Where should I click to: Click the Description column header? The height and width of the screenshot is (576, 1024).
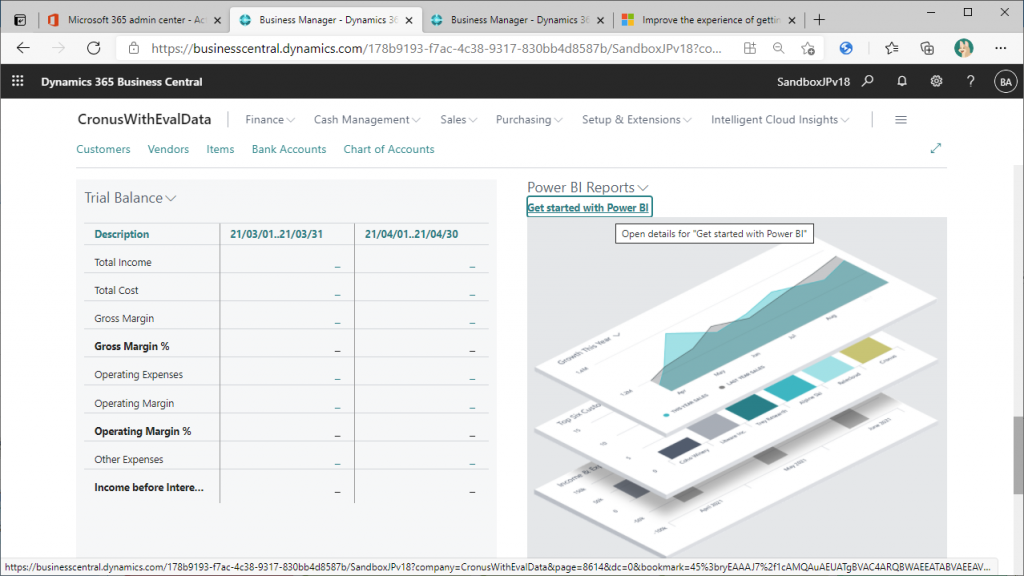(x=121, y=234)
